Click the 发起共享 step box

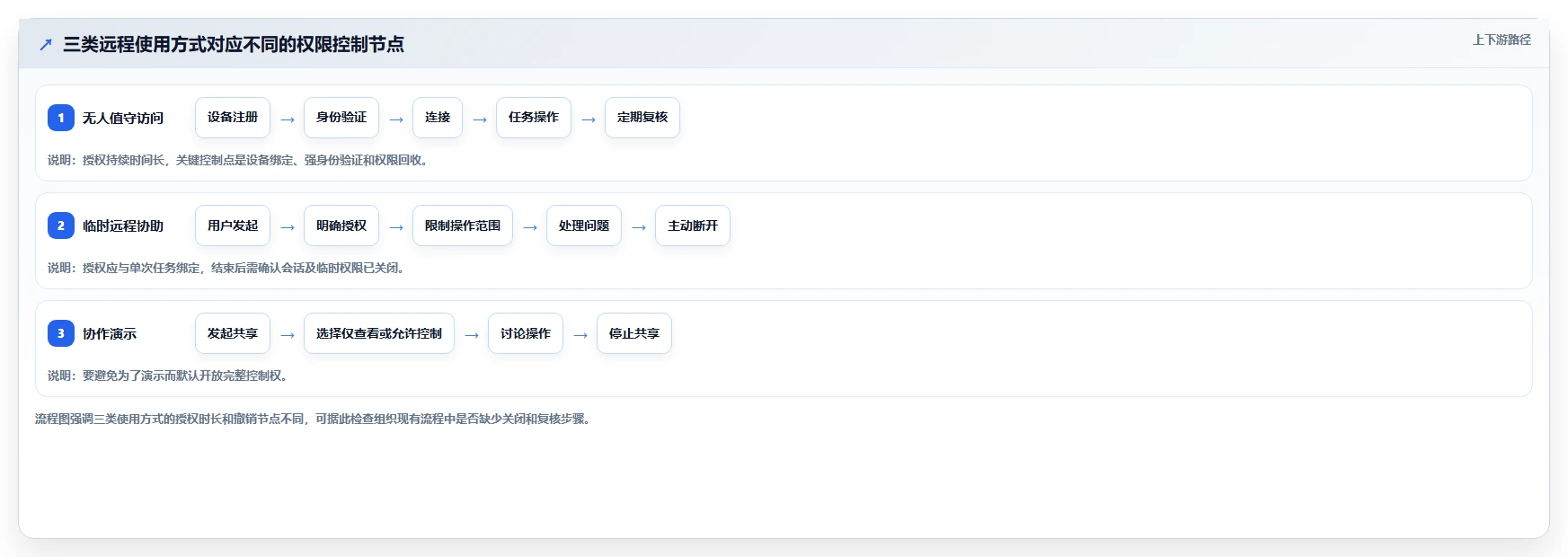click(233, 333)
